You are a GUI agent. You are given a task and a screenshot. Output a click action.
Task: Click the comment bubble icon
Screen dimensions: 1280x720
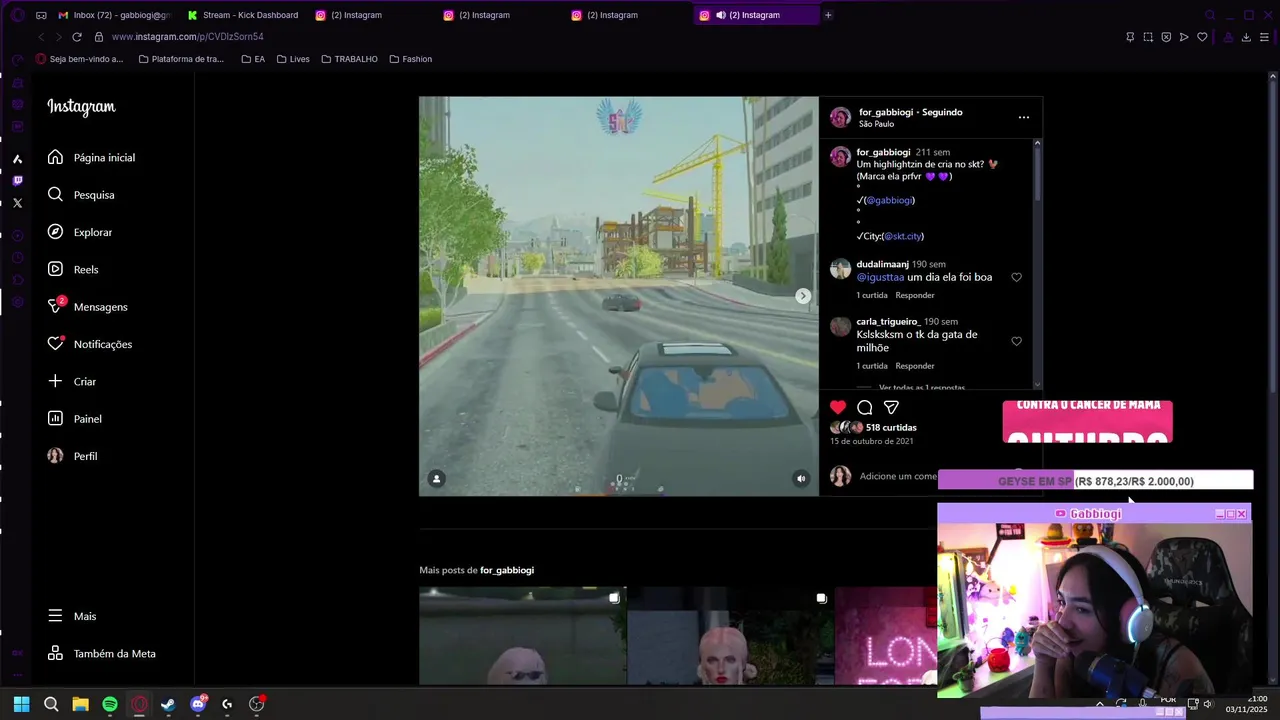[x=865, y=407]
